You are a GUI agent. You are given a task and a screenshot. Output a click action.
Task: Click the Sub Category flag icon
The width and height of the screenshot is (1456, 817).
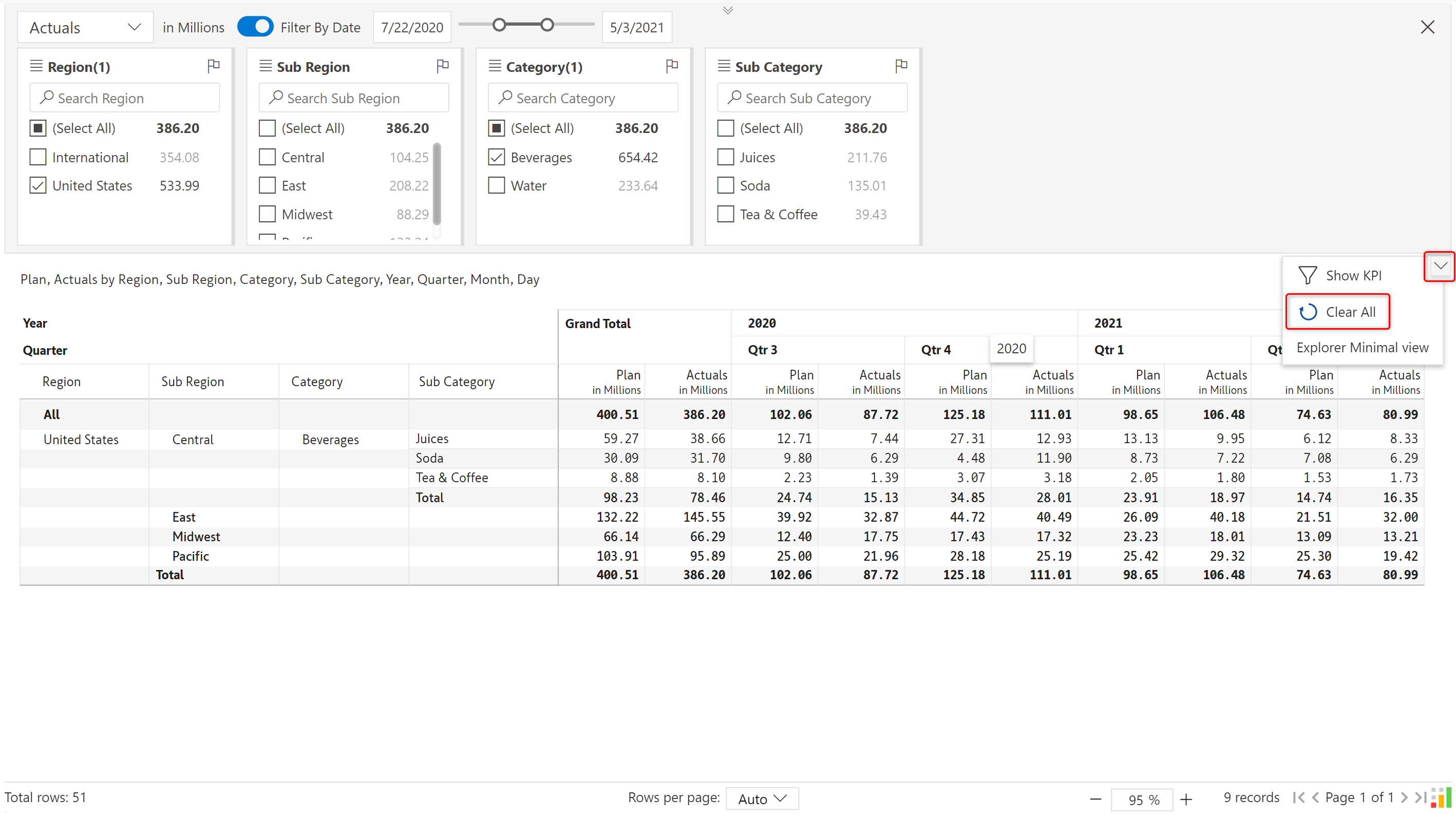[x=901, y=66]
